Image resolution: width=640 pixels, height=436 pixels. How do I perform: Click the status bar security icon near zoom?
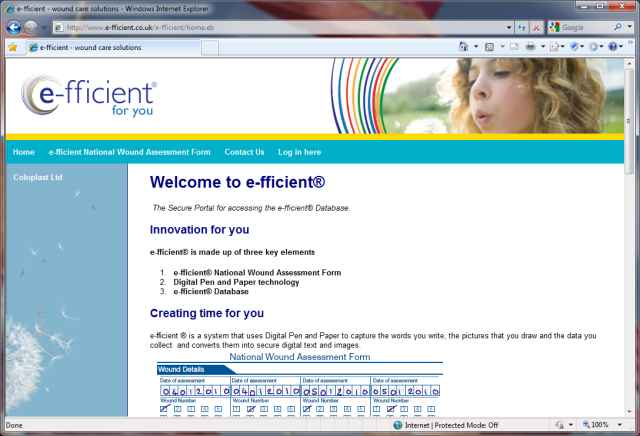[559, 425]
